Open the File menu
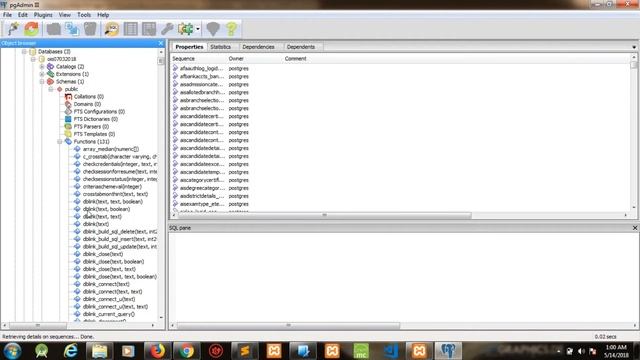Image resolution: width=640 pixels, height=360 pixels. tap(7, 15)
